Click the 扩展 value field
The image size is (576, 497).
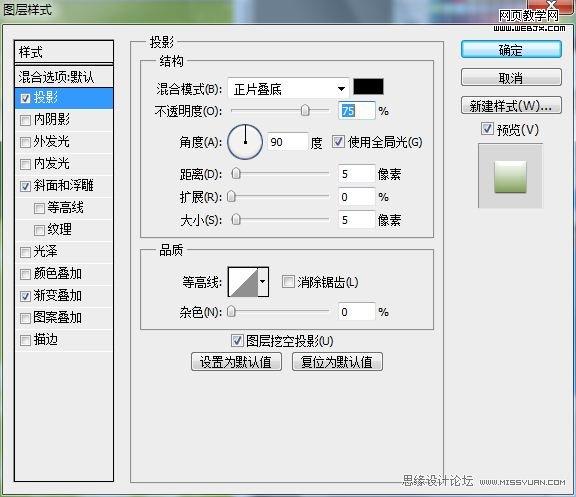coord(357,197)
